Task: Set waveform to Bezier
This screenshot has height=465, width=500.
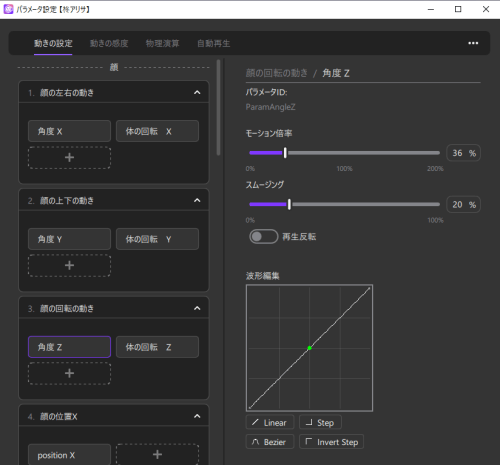Action: 270,442
